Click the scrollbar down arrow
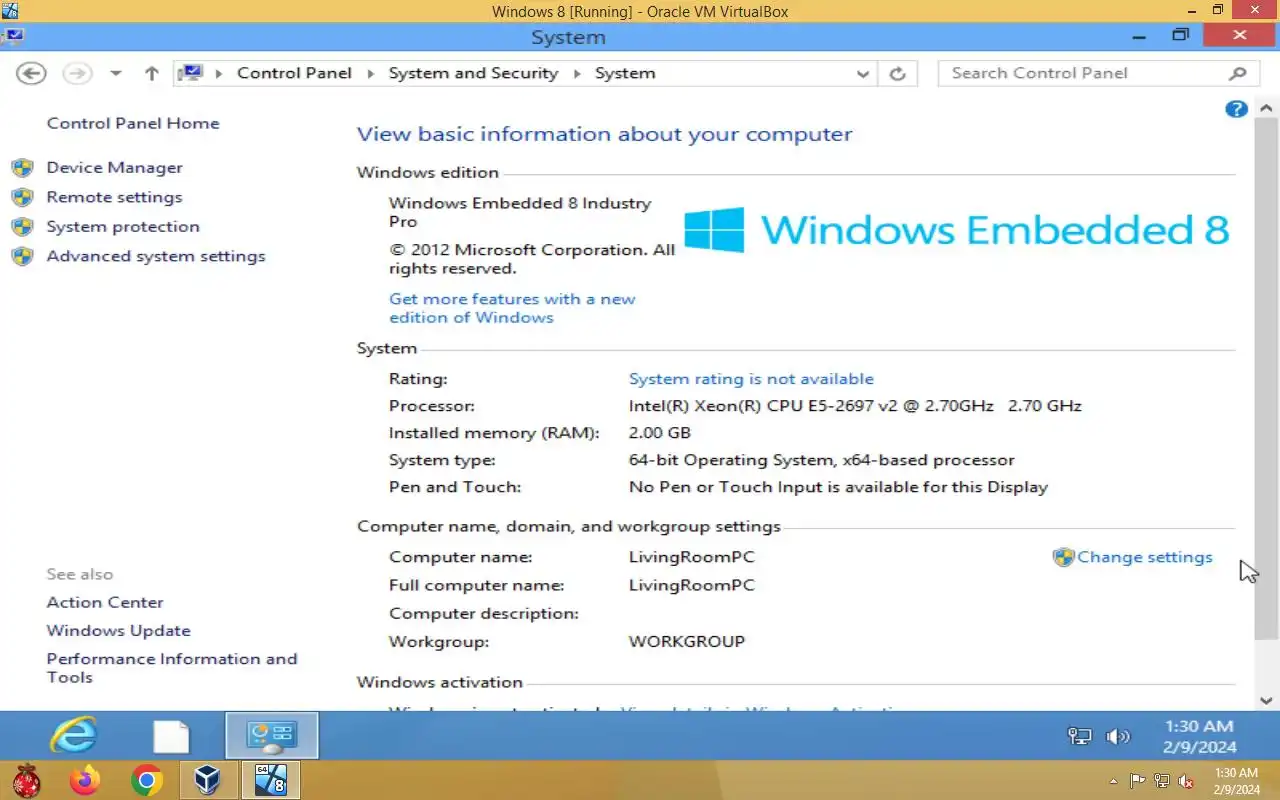Image resolution: width=1280 pixels, height=800 pixels. tap(1266, 700)
